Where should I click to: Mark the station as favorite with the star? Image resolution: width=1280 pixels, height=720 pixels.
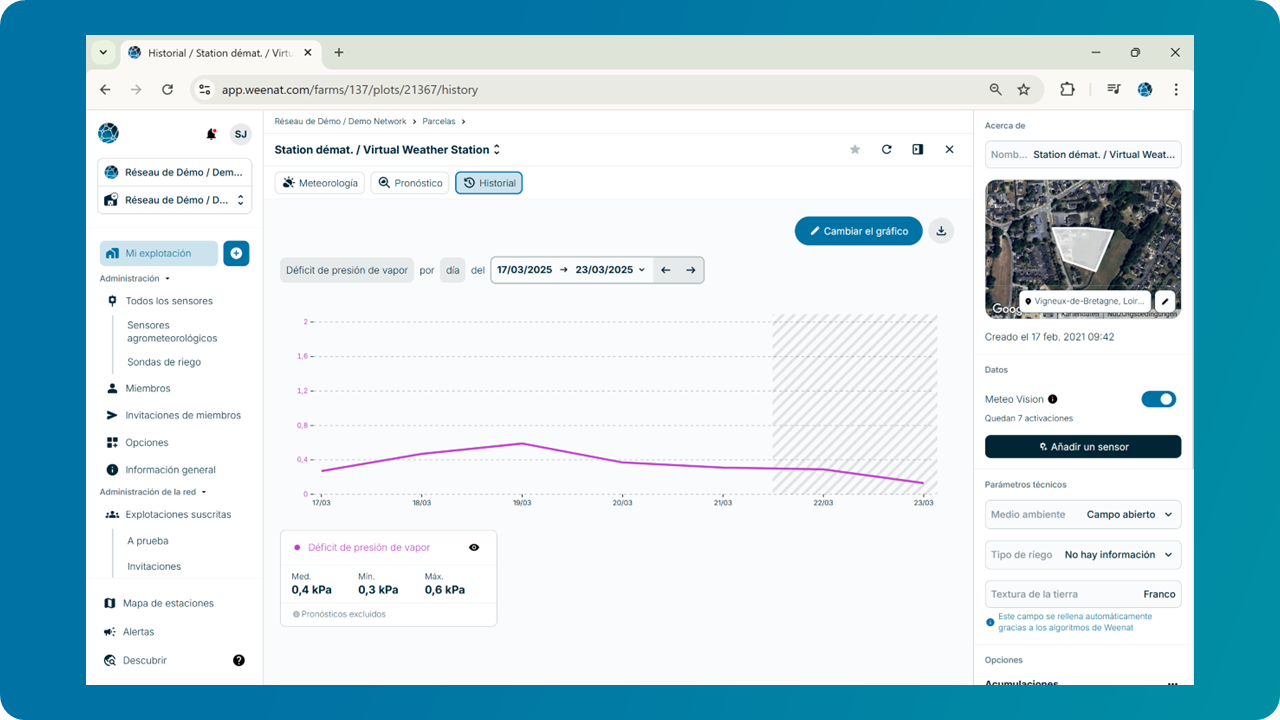[855, 149]
